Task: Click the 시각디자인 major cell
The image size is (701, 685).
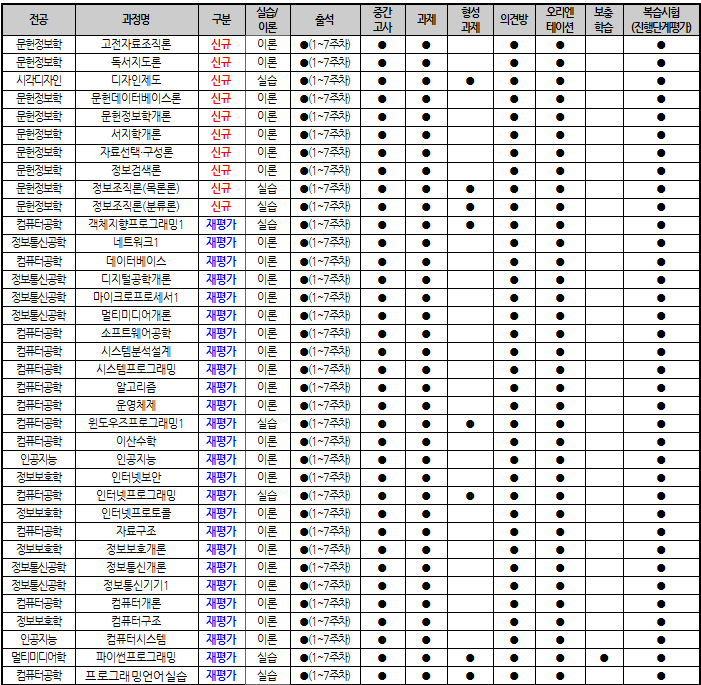Action: point(39,80)
